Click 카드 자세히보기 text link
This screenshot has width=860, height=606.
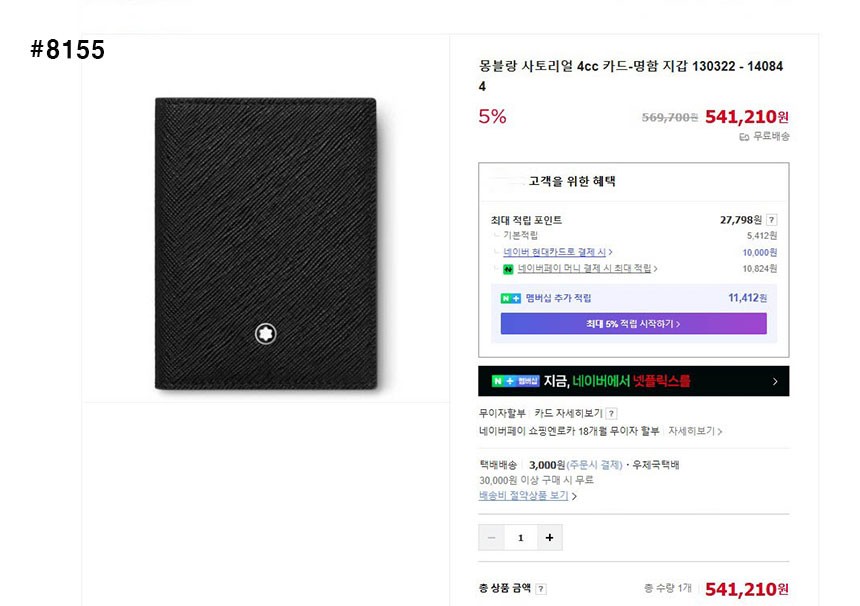point(567,413)
